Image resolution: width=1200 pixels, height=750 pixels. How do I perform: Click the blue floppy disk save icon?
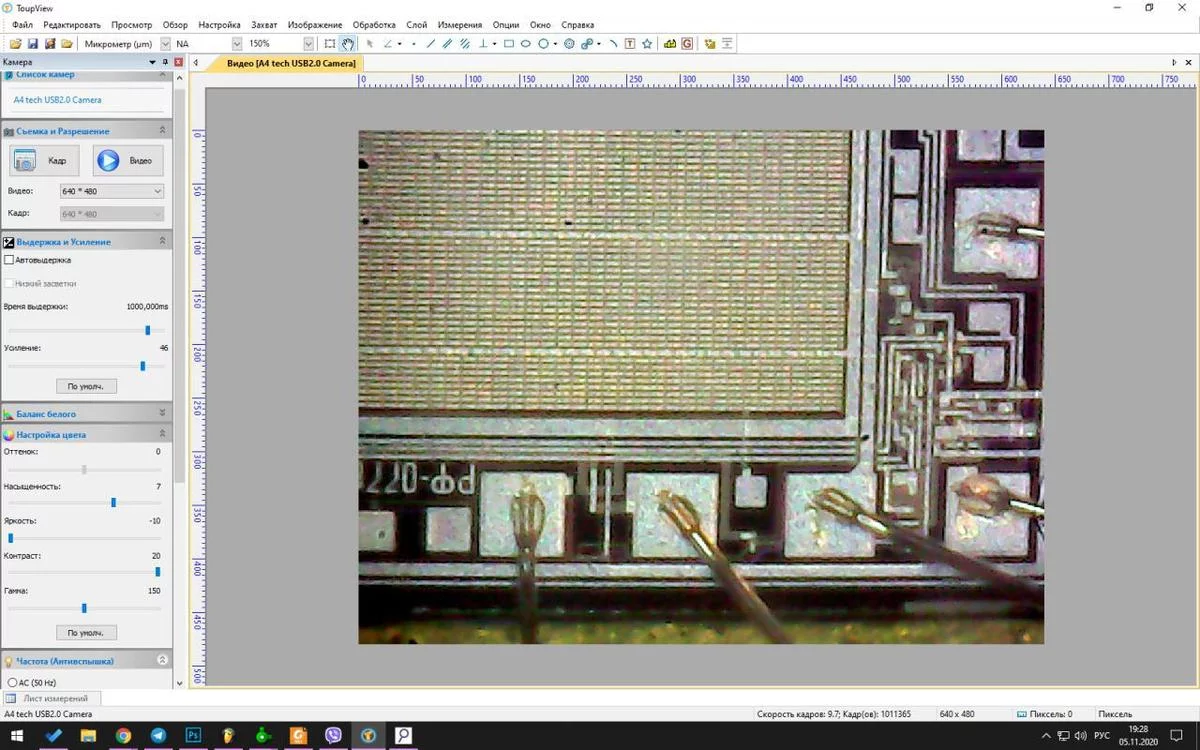32,44
